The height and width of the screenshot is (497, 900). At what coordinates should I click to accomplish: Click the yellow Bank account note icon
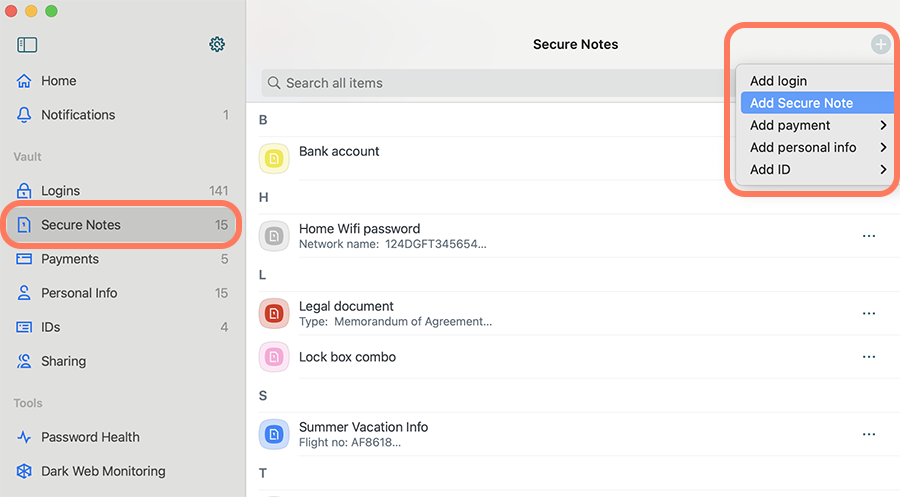[274, 158]
